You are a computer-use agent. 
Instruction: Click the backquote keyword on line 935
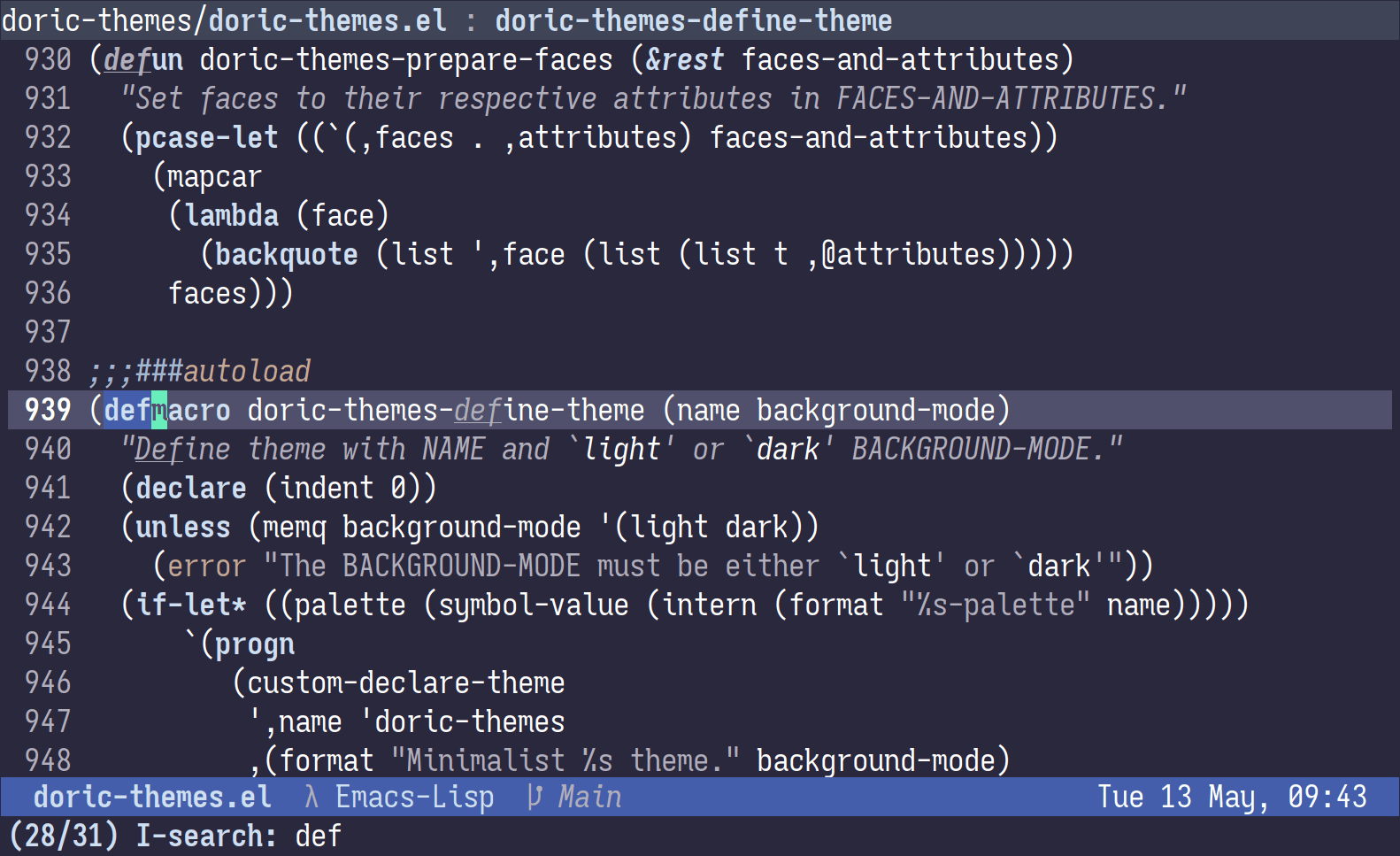coord(287,254)
